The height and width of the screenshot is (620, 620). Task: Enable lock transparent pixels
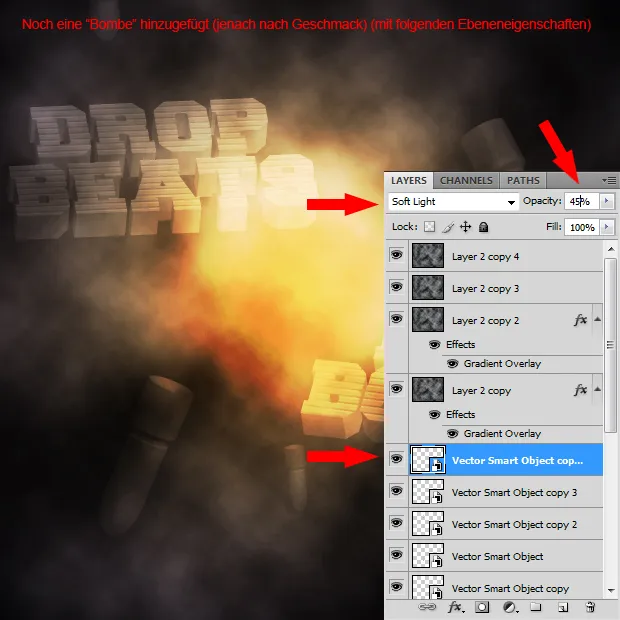[x=430, y=228]
